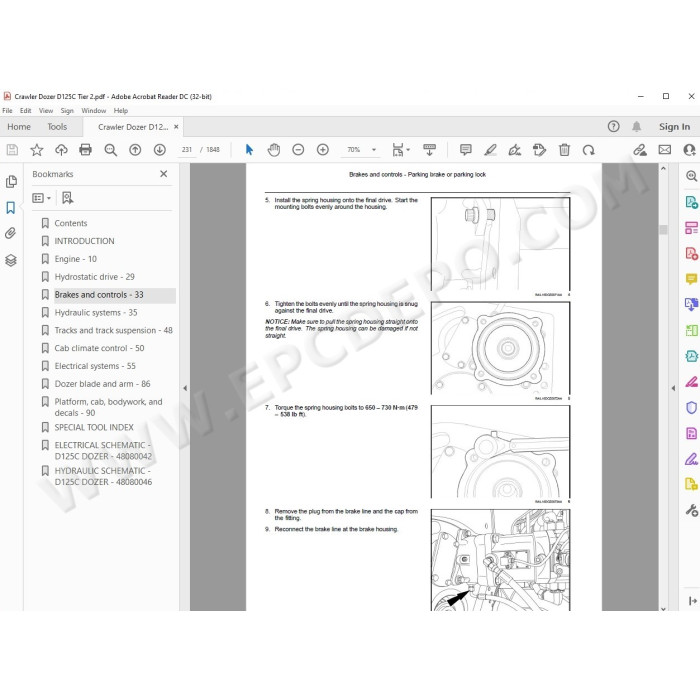
Task: Zoom in with plus button
Action: click(x=322, y=150)
